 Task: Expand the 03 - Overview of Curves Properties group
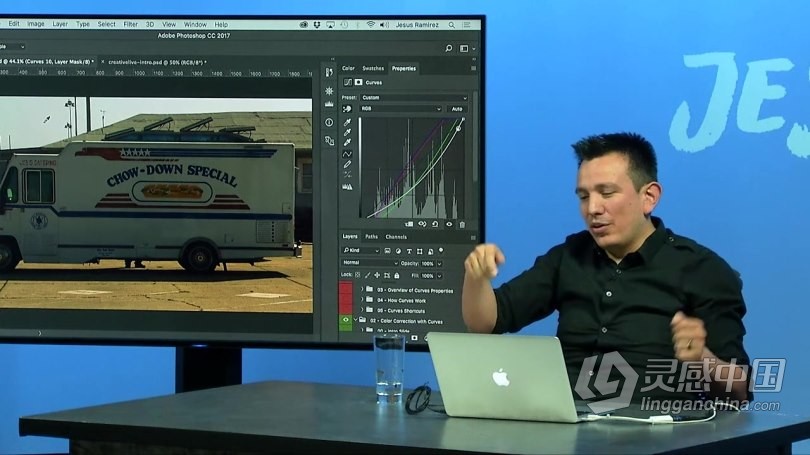coord(362,290)
